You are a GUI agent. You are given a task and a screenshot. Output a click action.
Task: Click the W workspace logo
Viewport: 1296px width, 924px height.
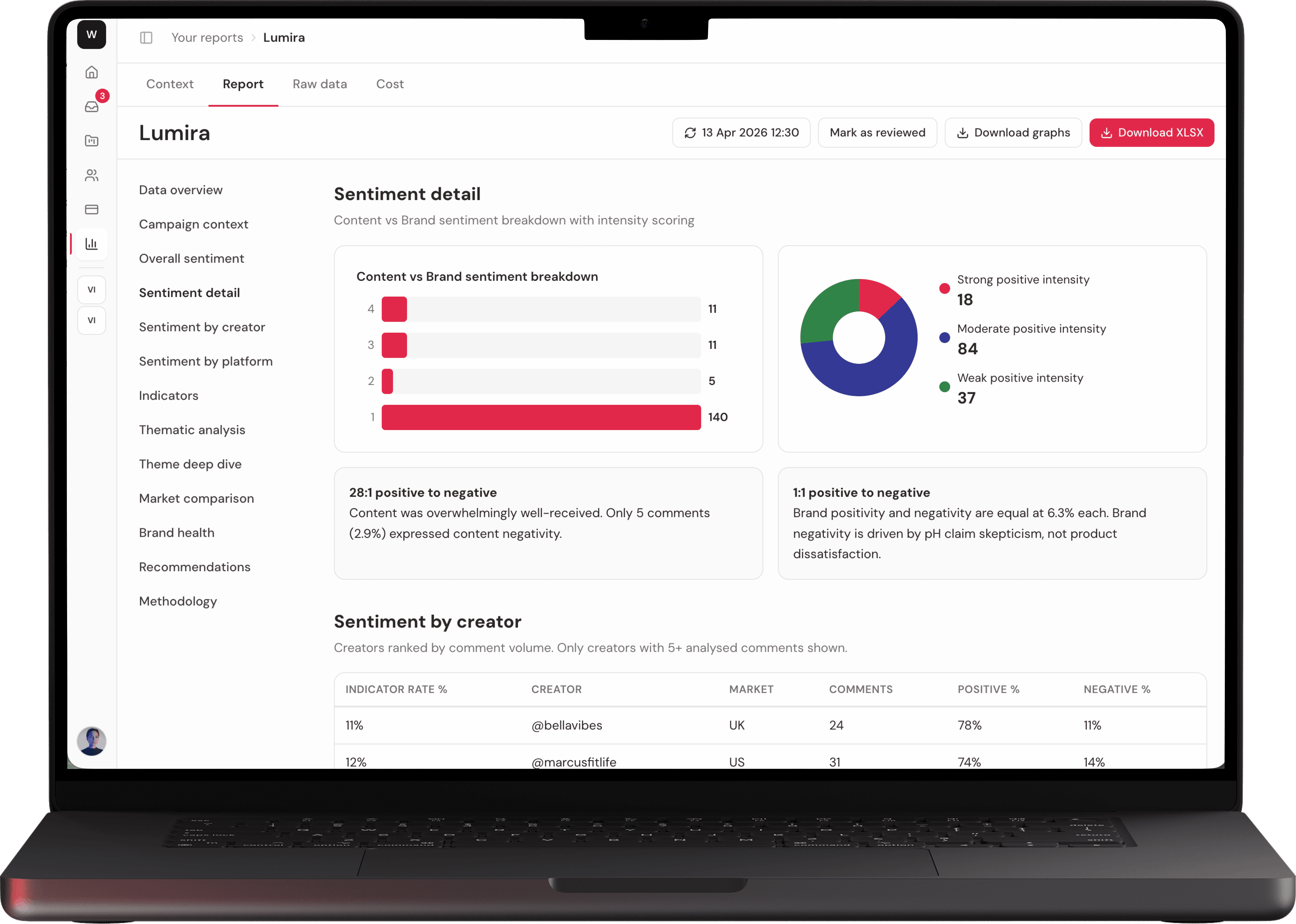pyautogui.click(x=92, y=35)
